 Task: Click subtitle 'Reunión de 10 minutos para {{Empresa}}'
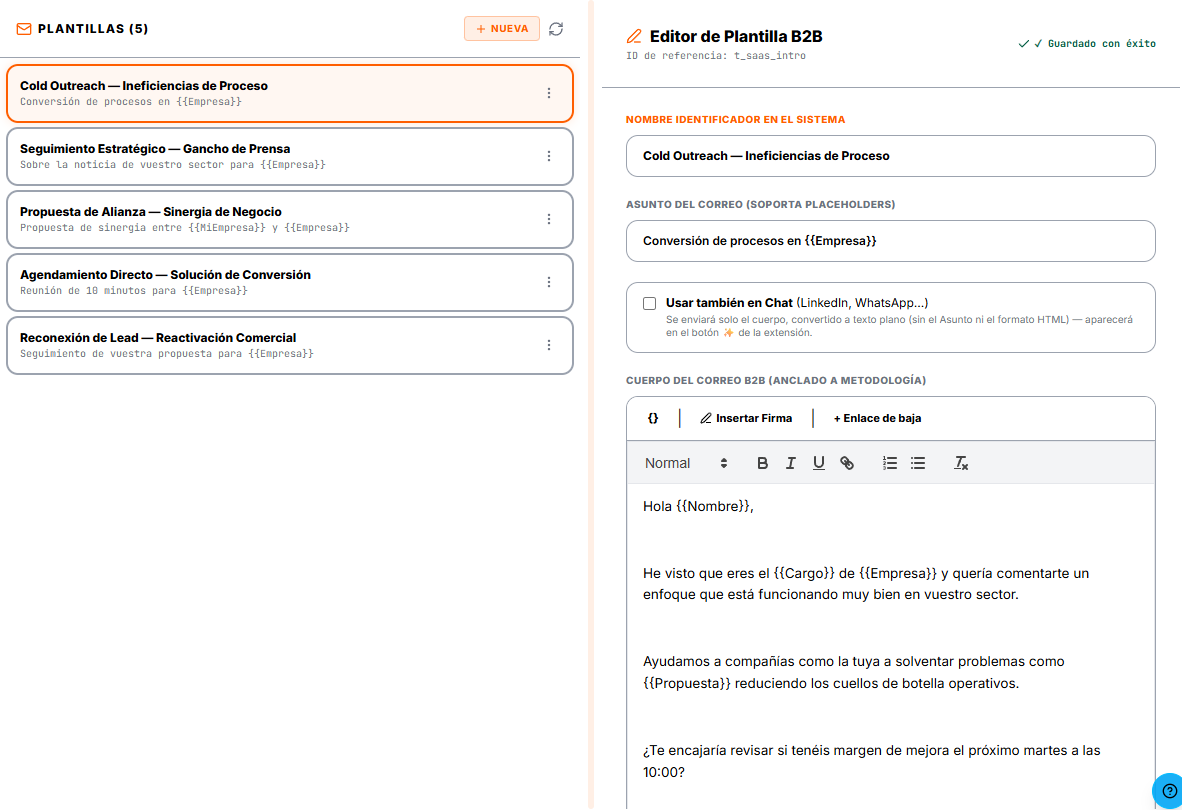coord(133,291)
